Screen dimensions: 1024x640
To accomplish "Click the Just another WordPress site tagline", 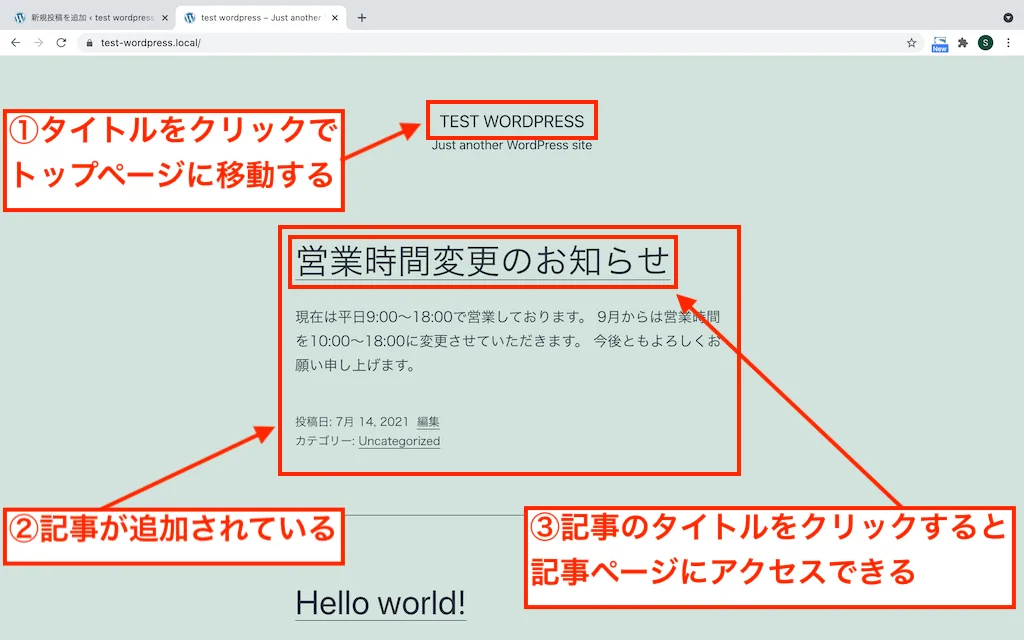I will [x=512, y=145].
